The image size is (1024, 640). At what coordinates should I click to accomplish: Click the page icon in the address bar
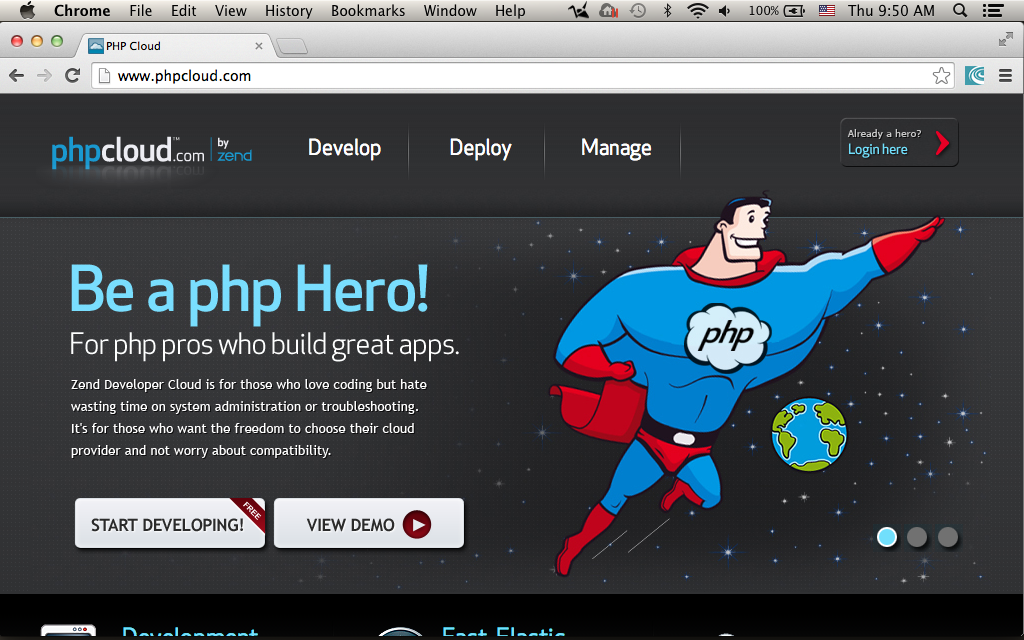click(x=104, y=76)
